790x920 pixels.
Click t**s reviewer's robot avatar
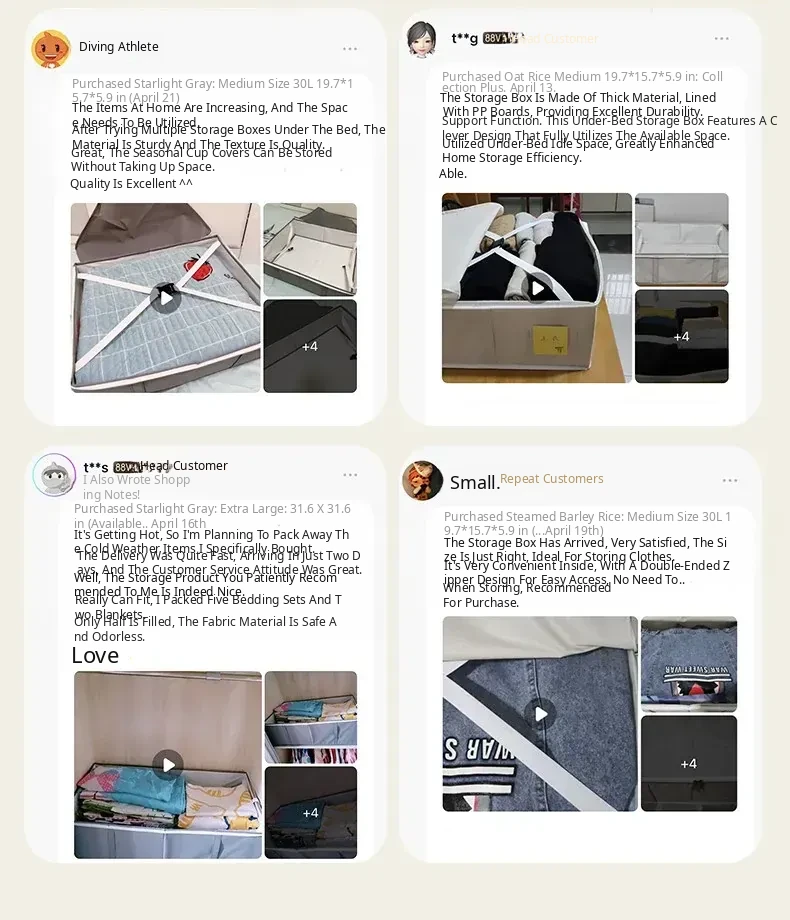(54, 475)
